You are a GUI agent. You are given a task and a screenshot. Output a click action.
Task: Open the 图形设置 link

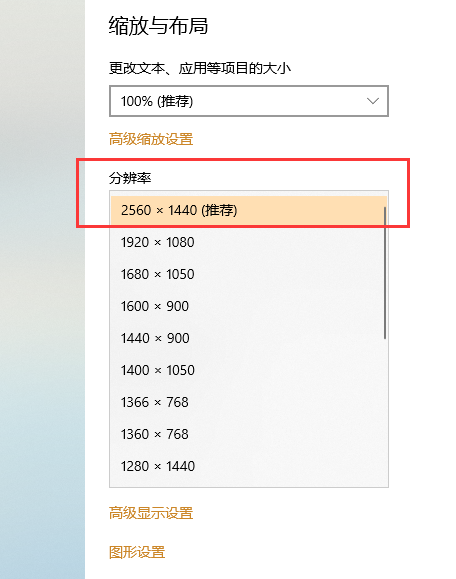click(x=137, y=552)
